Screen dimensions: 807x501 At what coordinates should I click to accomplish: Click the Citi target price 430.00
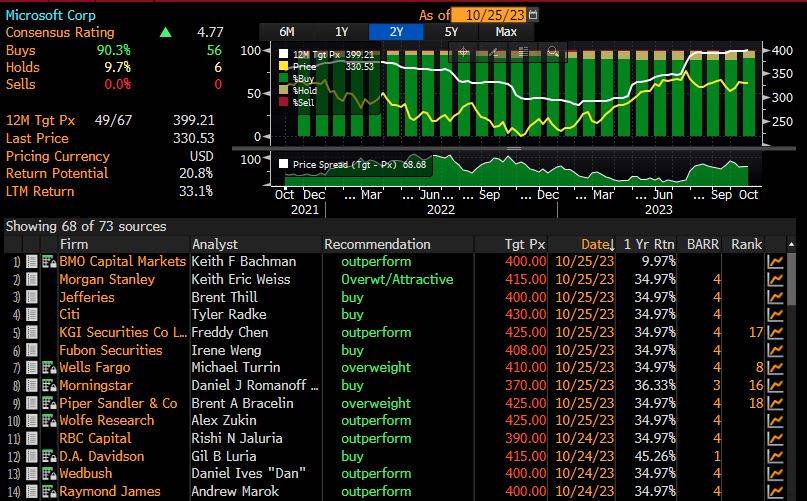coord(525,315)
